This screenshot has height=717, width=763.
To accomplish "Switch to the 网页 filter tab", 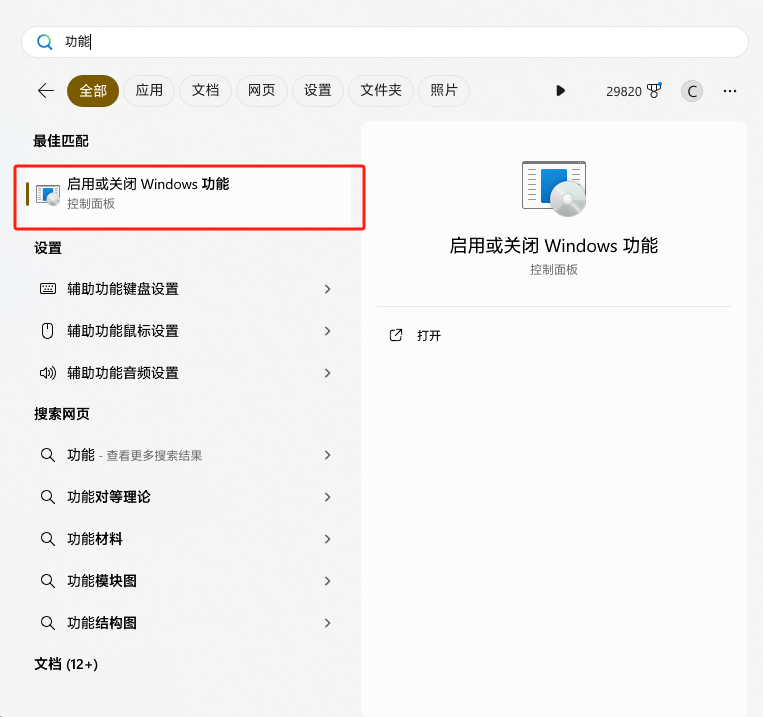I will tap(262, 91).
